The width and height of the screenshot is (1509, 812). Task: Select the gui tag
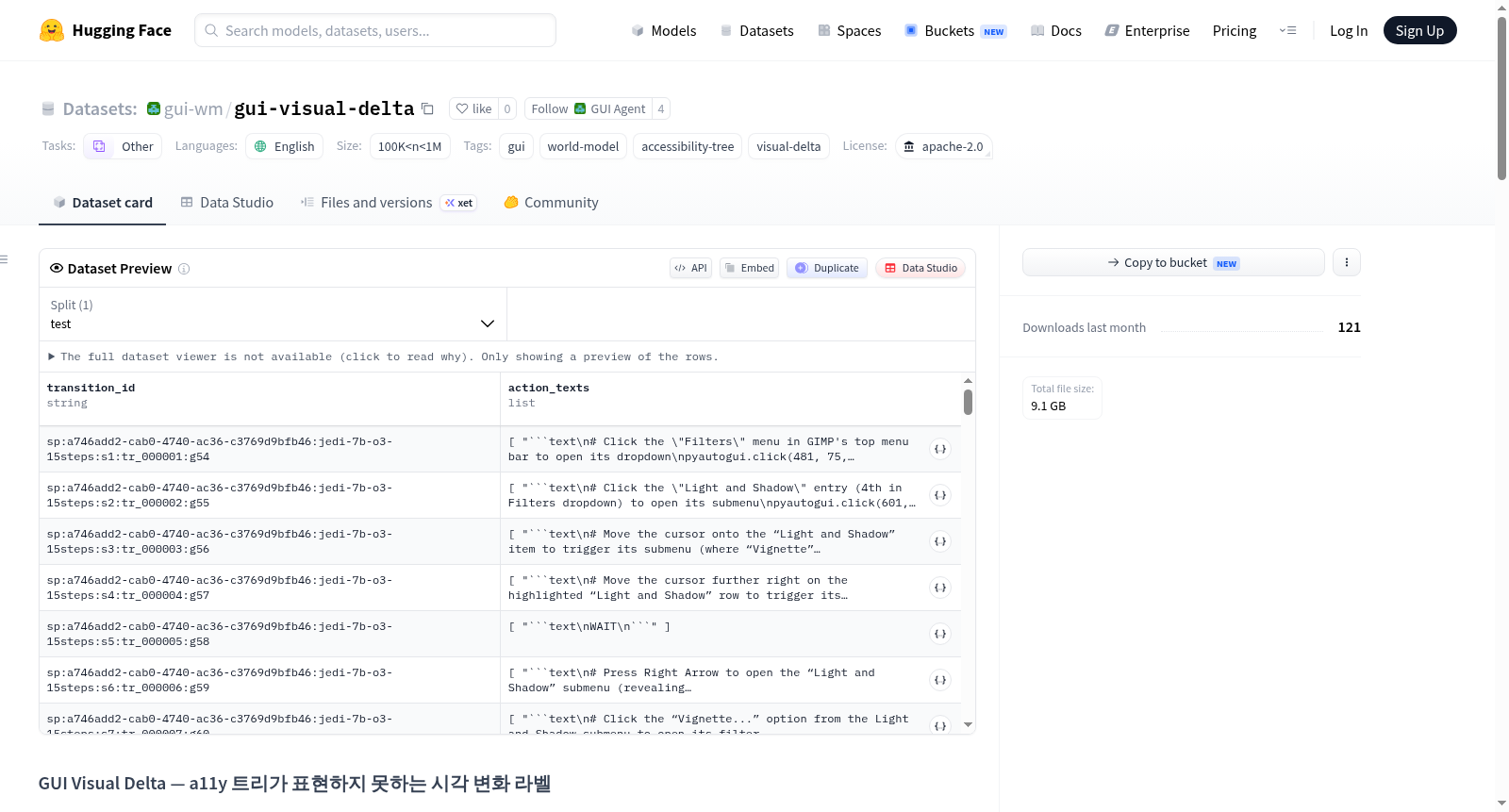517,146
